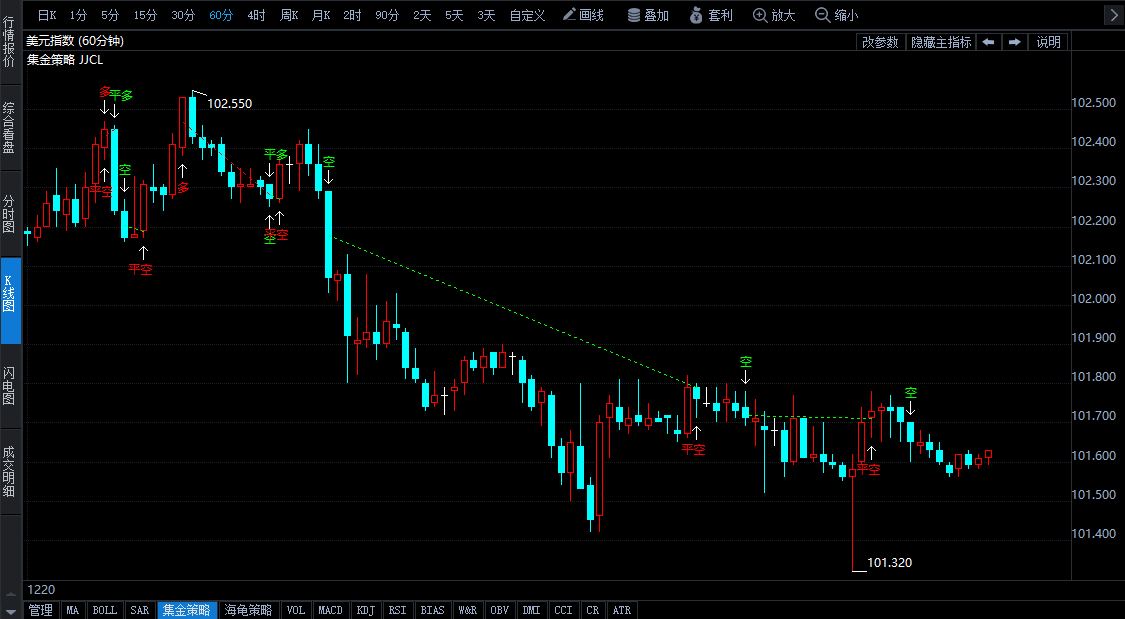Expand toolbar with right chevron arrow
The height and width of the screenshot is (619, 1125).
[1114, 15]
